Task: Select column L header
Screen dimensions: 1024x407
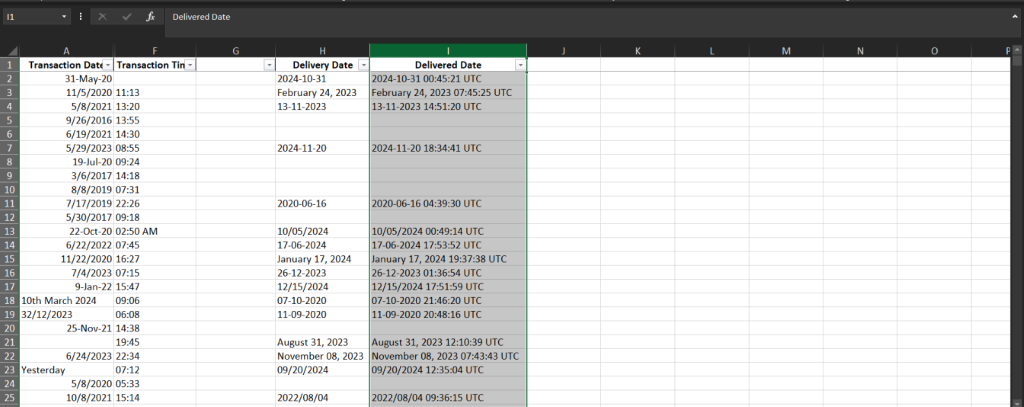Action: [712, 51]
